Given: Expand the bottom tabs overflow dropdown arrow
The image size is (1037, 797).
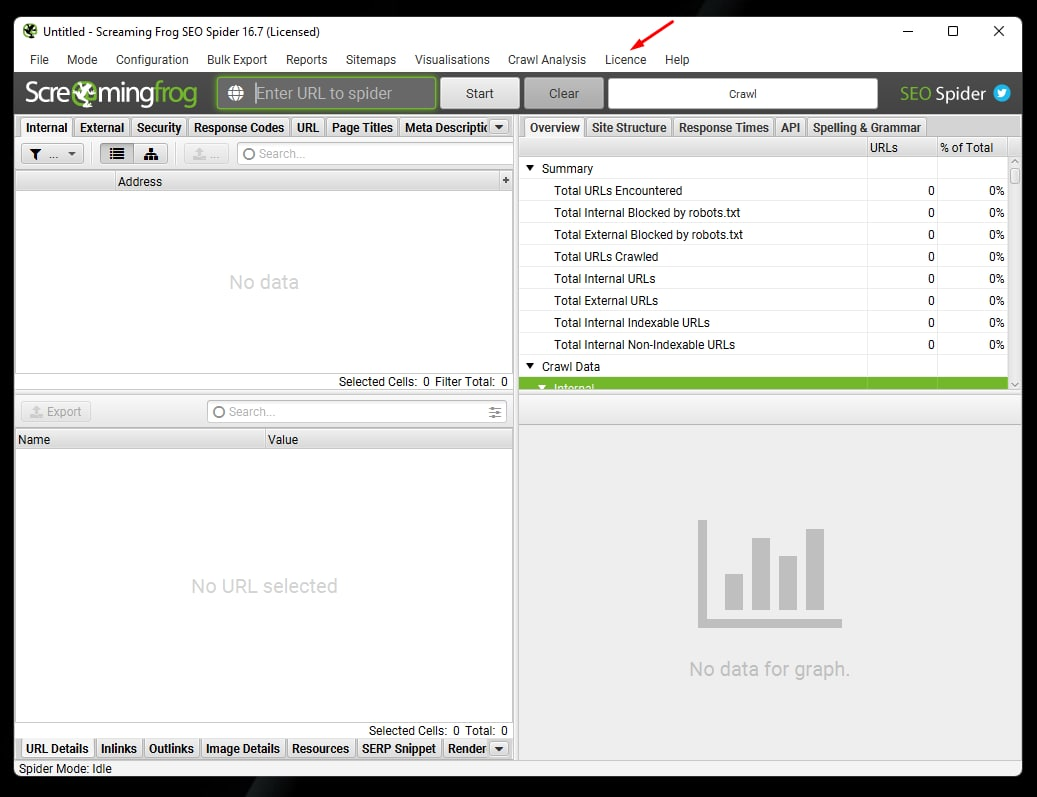Looking at the screenshot, I should (x=499, y=749).
